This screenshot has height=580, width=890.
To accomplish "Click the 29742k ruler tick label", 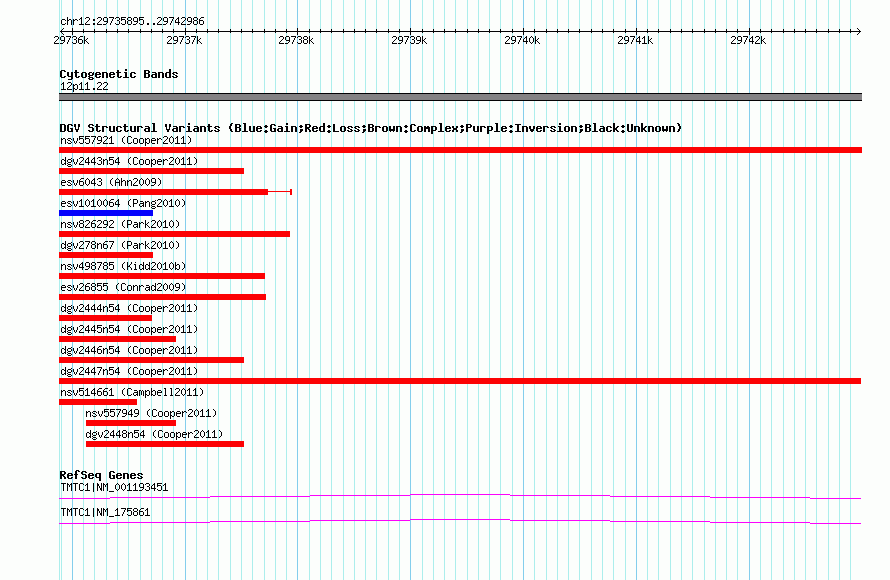I will coord(748,40).
